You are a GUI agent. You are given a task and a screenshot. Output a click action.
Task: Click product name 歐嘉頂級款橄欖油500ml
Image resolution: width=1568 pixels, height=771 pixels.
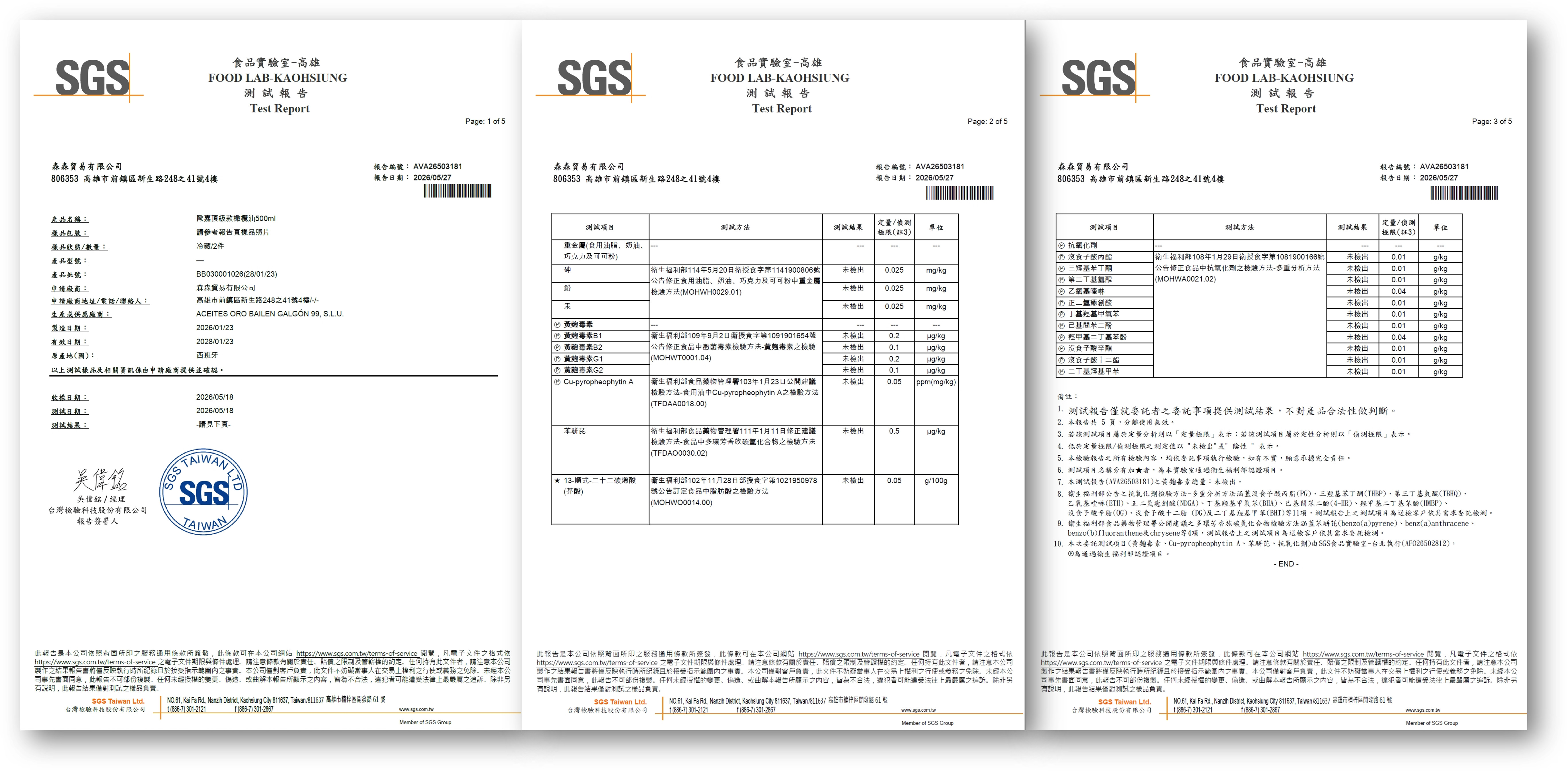click(236, 219)
